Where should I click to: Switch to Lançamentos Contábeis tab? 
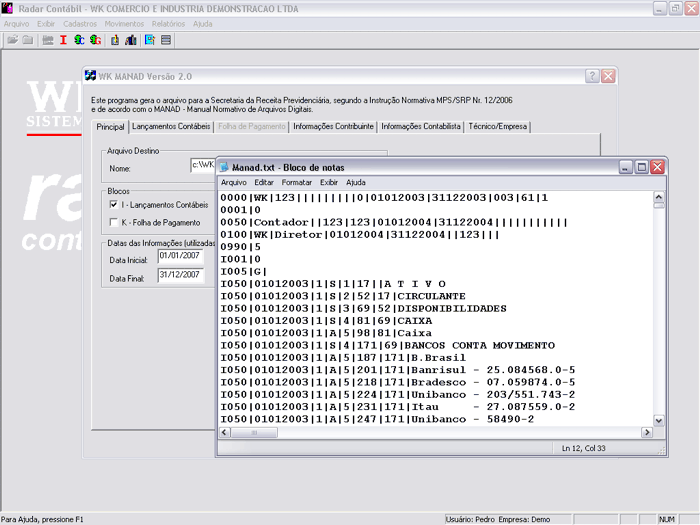click(x=171, y=127)
